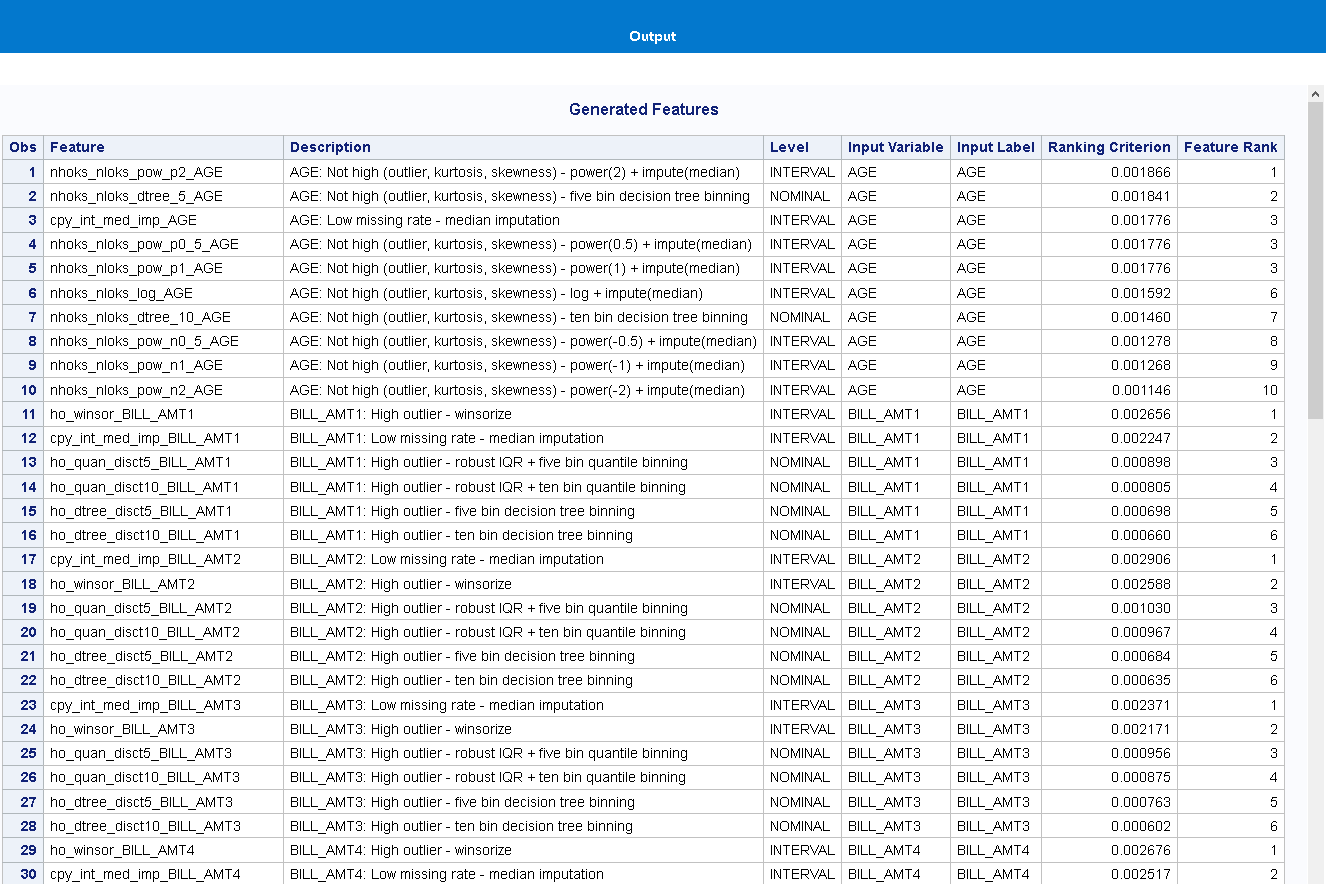Viewport: 1326px width, 884px height.
Task: Click the Description column header
Action: pos(330,147)
